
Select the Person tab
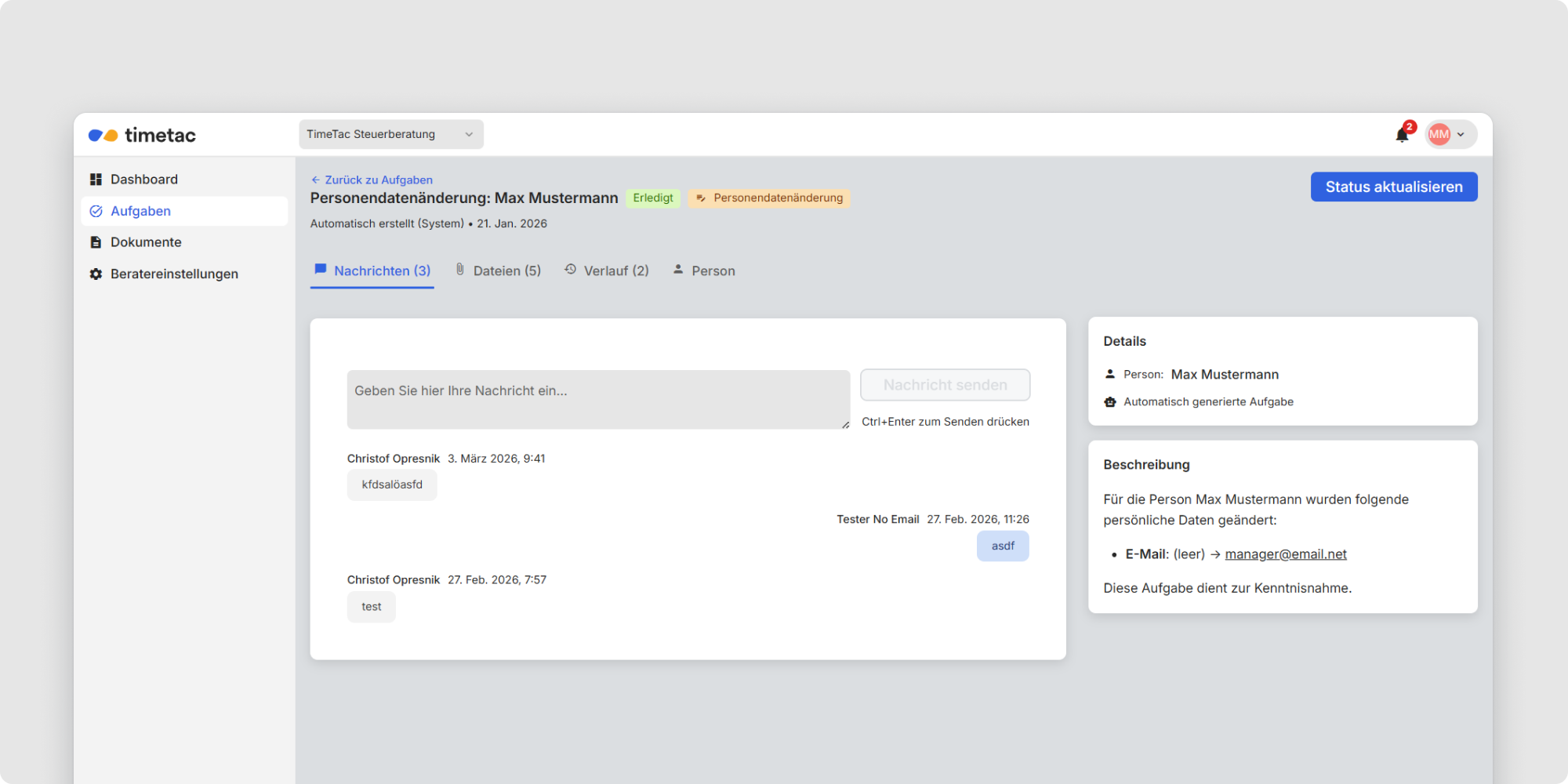coord(704,270)
